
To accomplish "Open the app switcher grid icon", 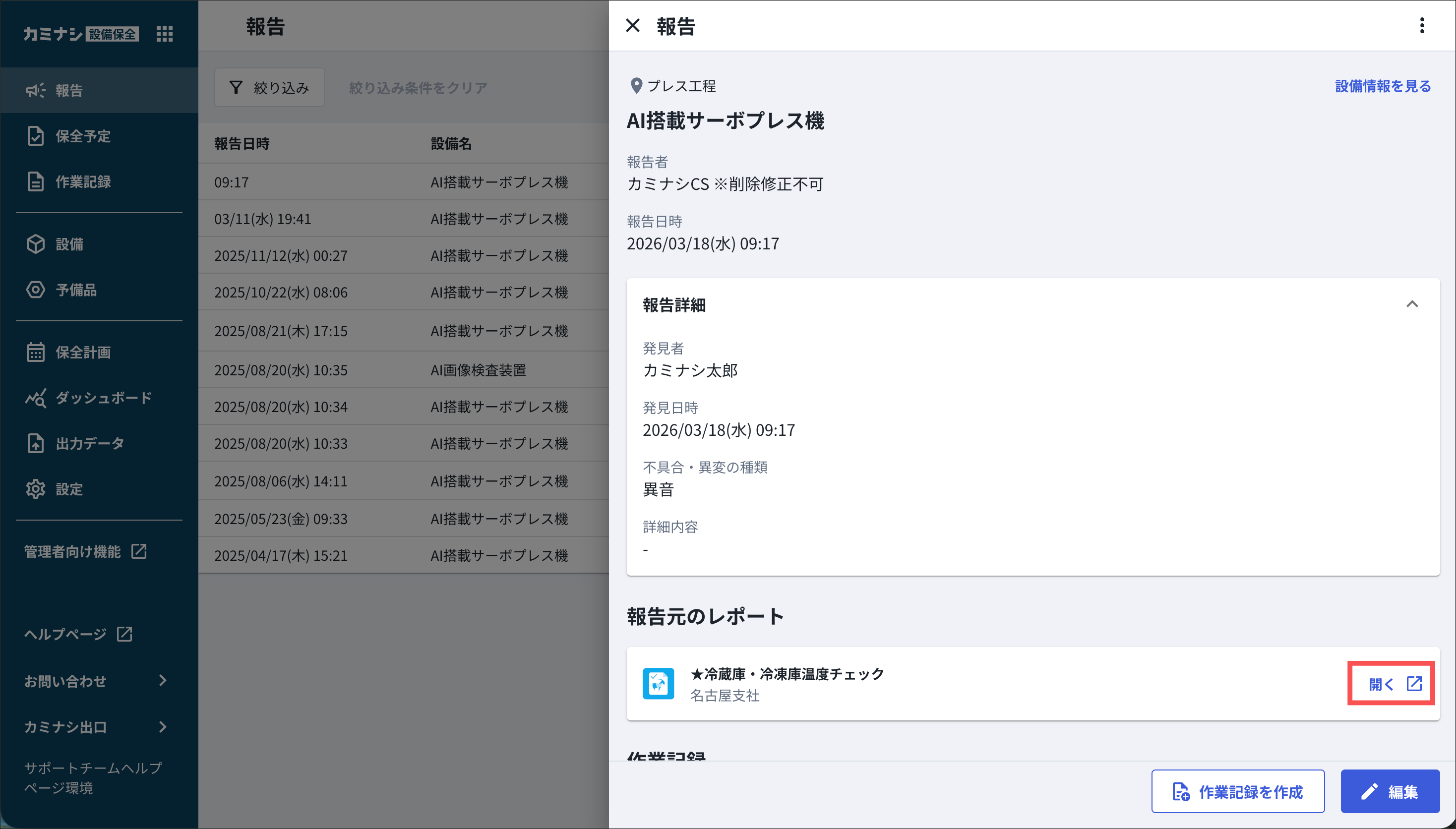I will pyautogui.click(x=165, y=34).
